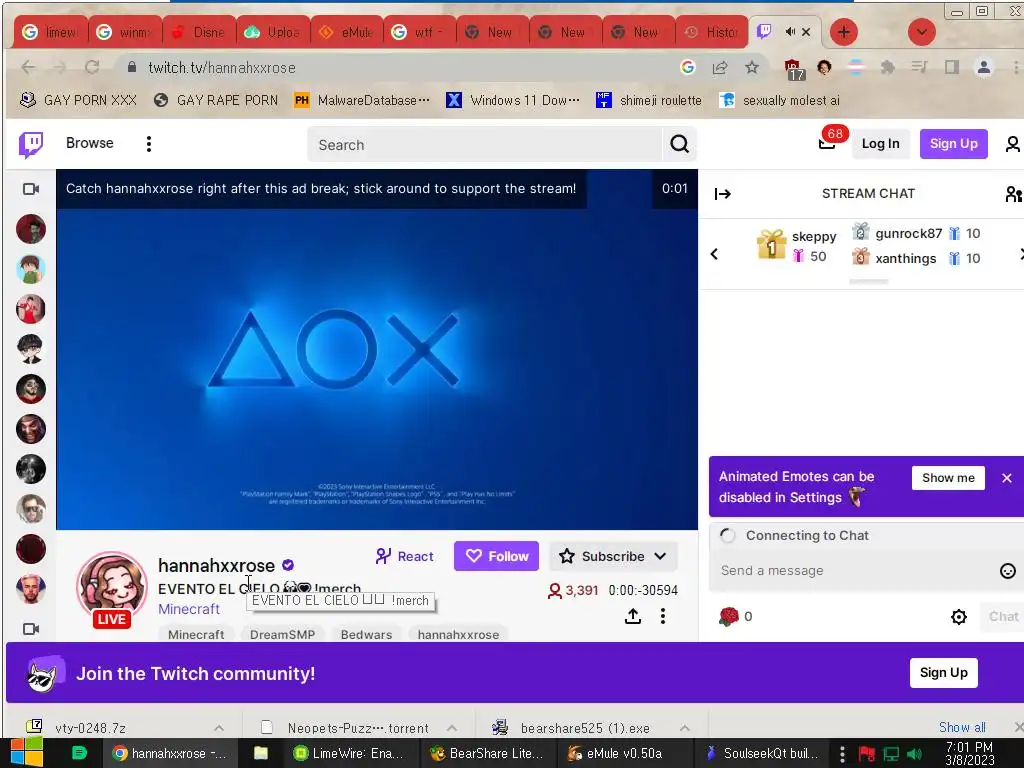The height and width of the screenshot is (768, 1024).
Task: Show hidden system tray icons
Action: (x=842, y=754)
